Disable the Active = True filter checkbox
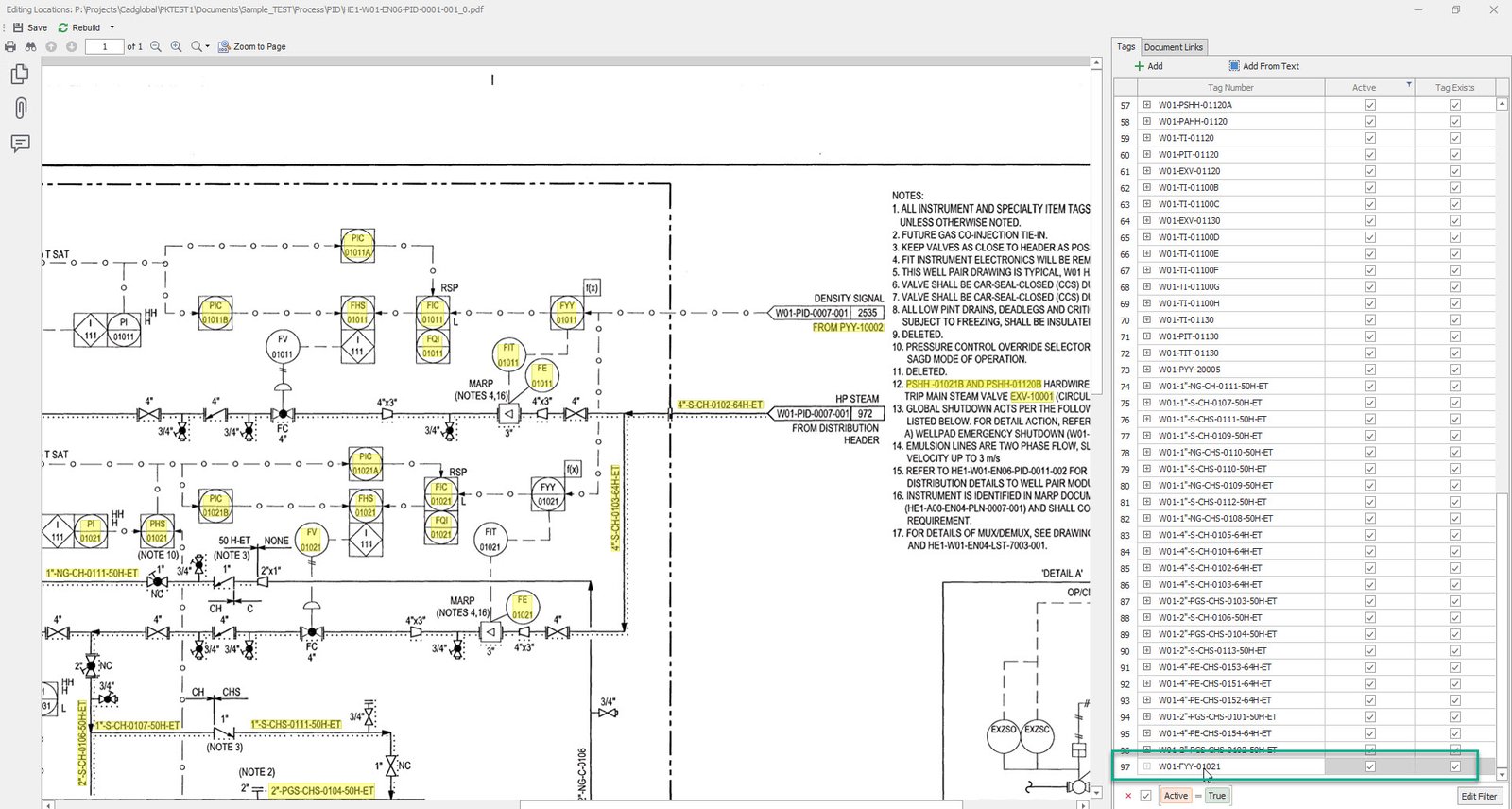This screenshot has height=809, width=1512. point(1145,796)
